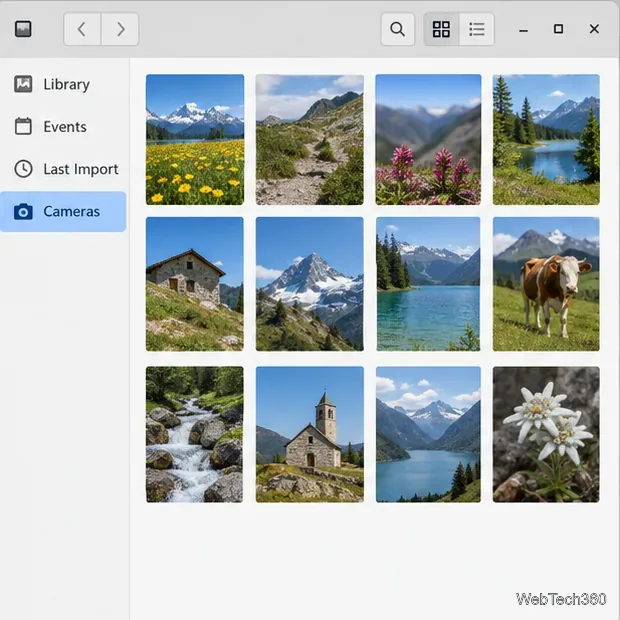Click the Cameras camera icon
The image size is (620, 620).
pos(23,212)
